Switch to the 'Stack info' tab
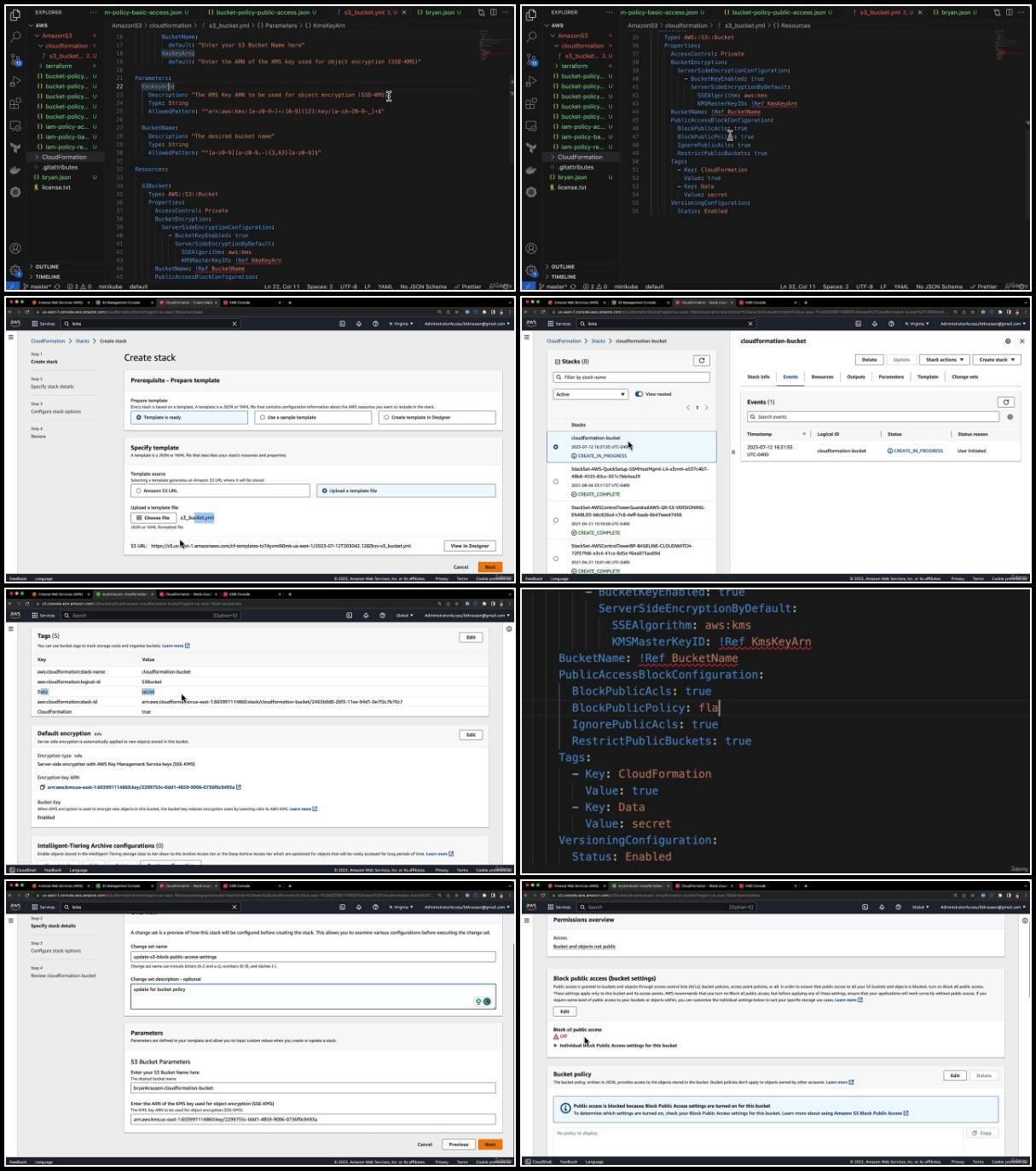This screenshot has width=1036, height=1171. point(758,377)
